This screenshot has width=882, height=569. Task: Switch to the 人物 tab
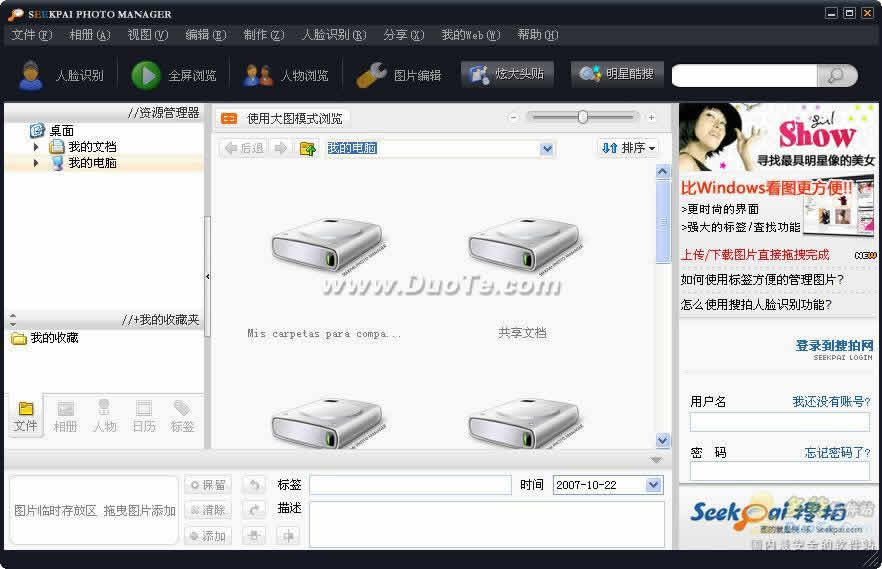(104, 417)
